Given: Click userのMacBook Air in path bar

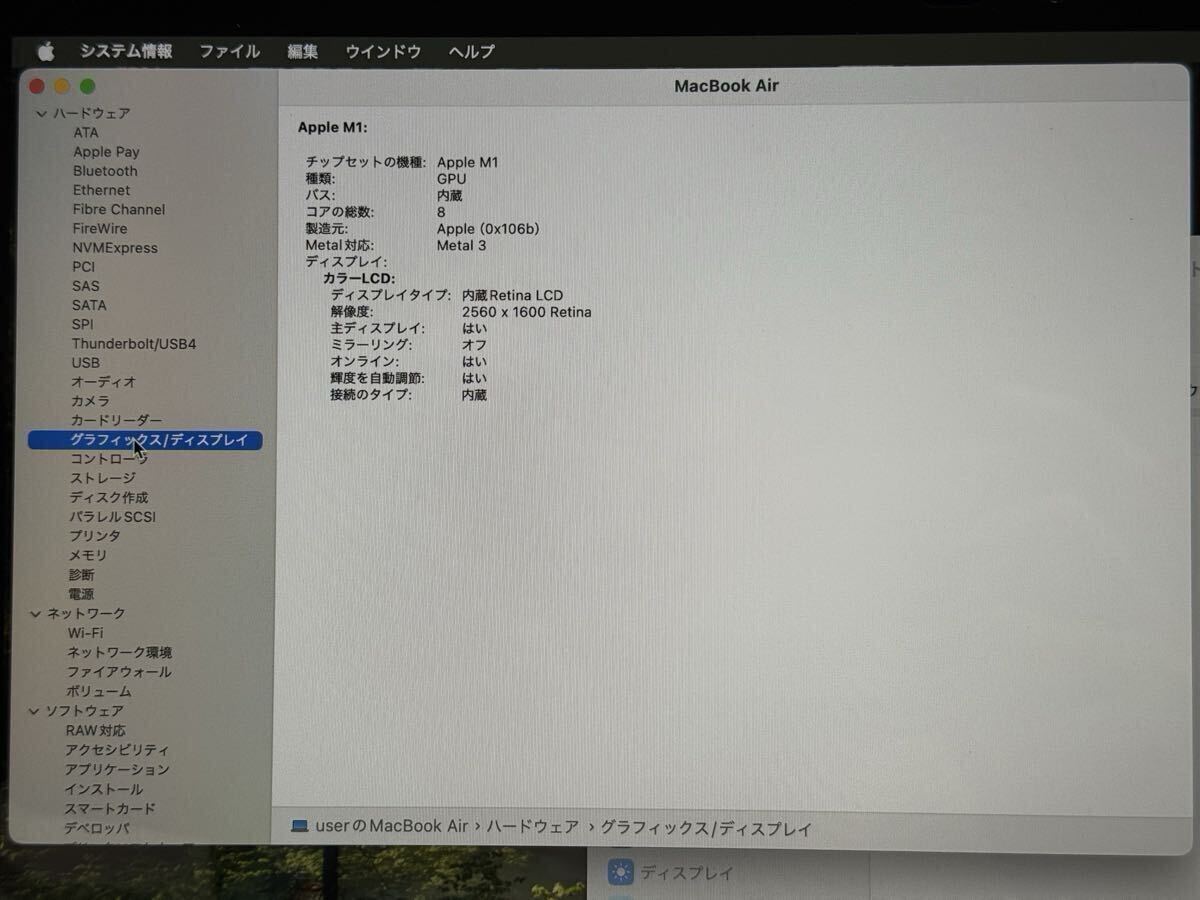Looking at the screenshot, I should pos(392,827).
